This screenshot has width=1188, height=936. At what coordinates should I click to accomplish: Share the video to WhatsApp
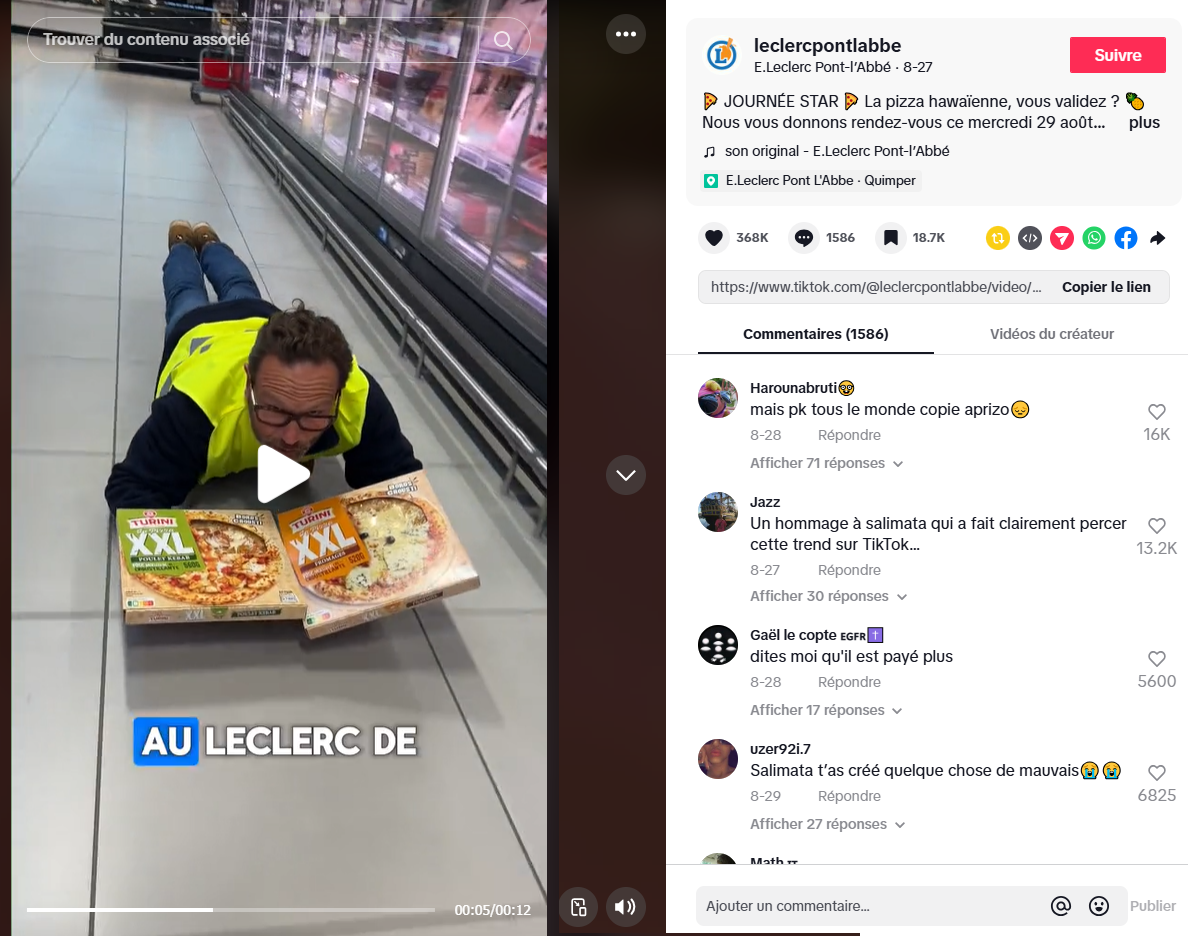click(1094, 238)
